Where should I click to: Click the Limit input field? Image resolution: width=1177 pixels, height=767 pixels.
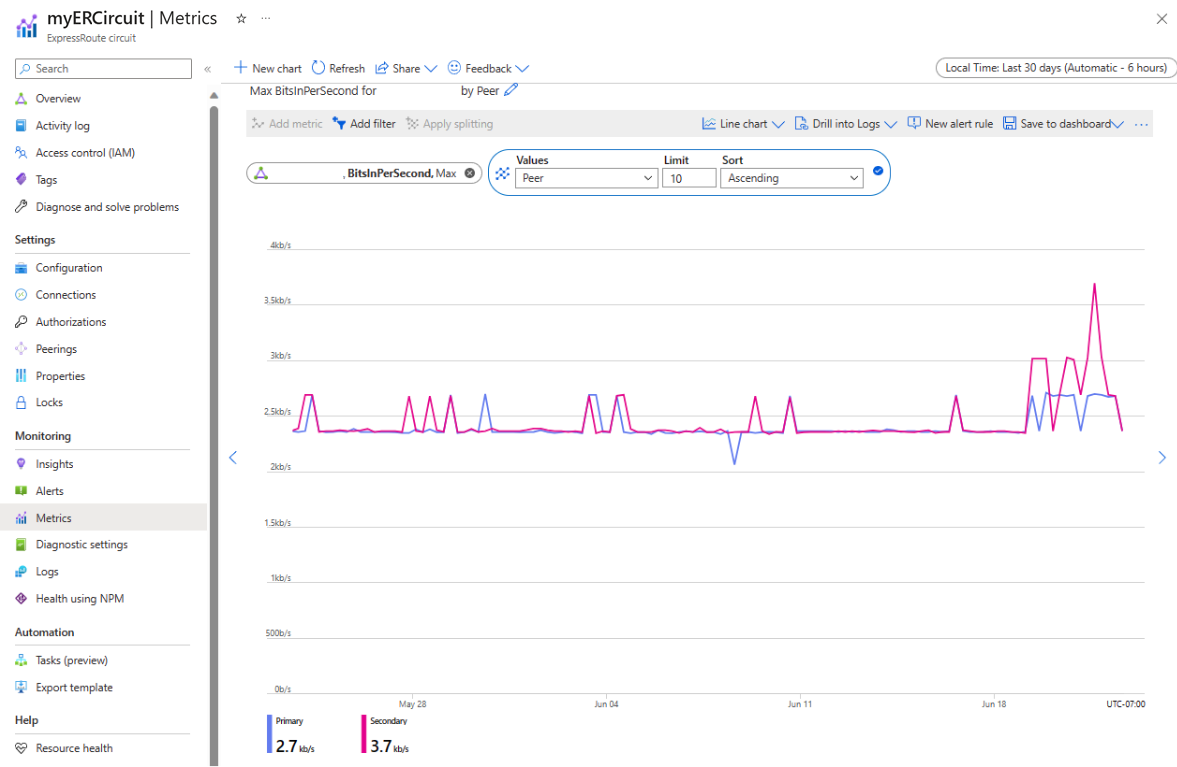[689, 179]
